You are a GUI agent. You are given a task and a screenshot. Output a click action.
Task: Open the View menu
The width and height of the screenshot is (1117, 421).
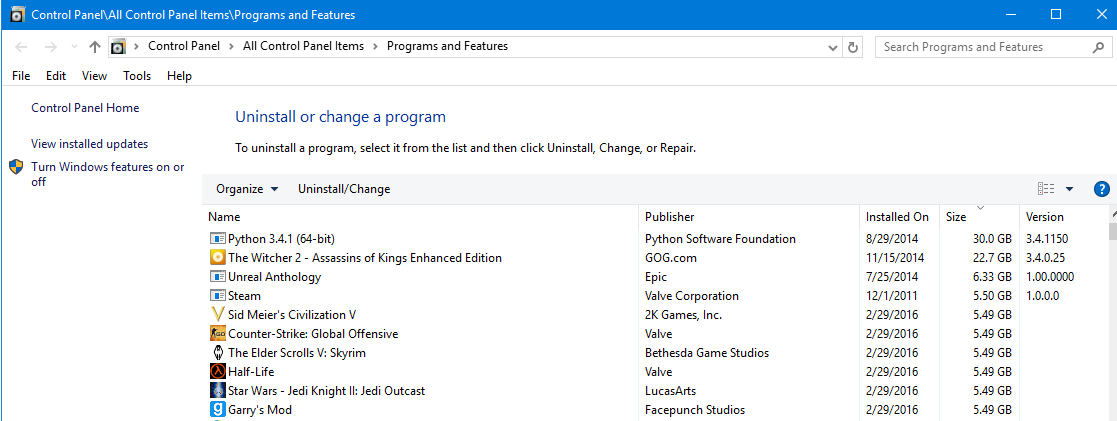(94, 76)
